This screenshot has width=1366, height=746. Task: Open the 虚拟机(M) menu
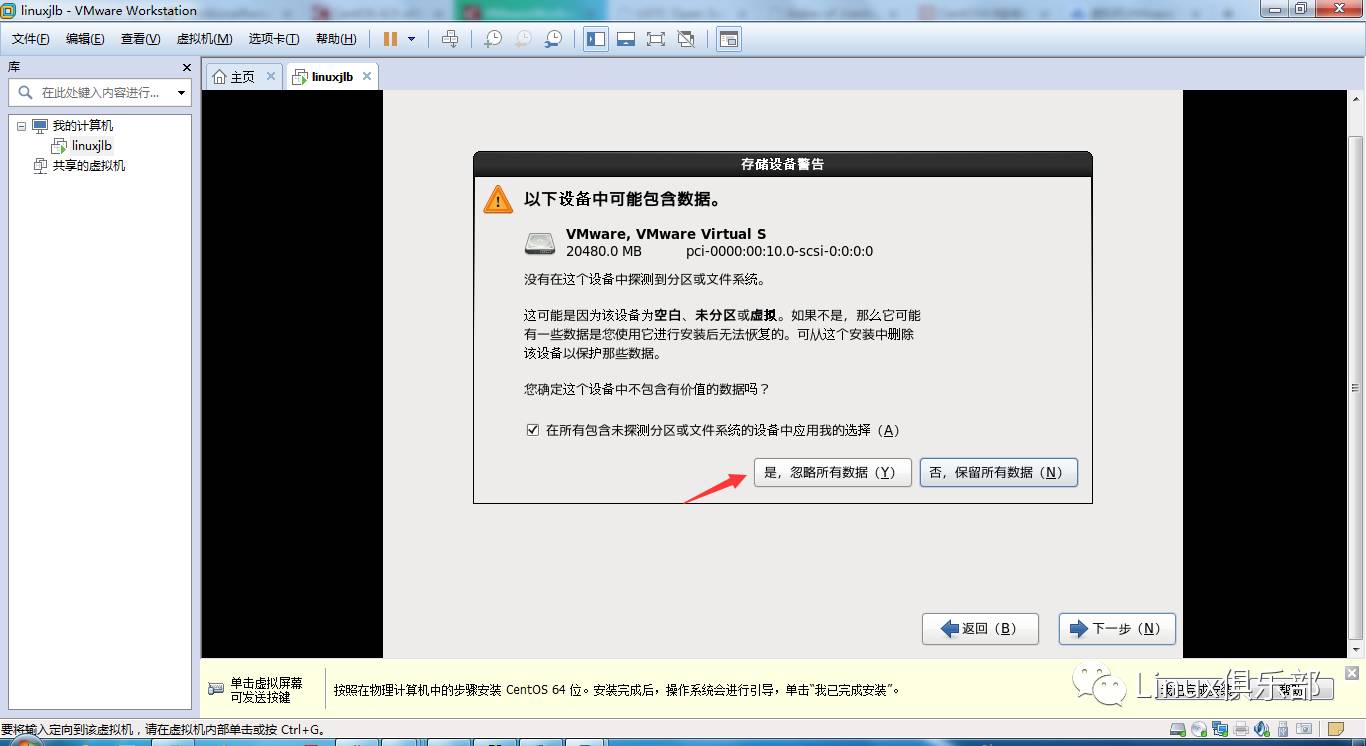(204, 39)
